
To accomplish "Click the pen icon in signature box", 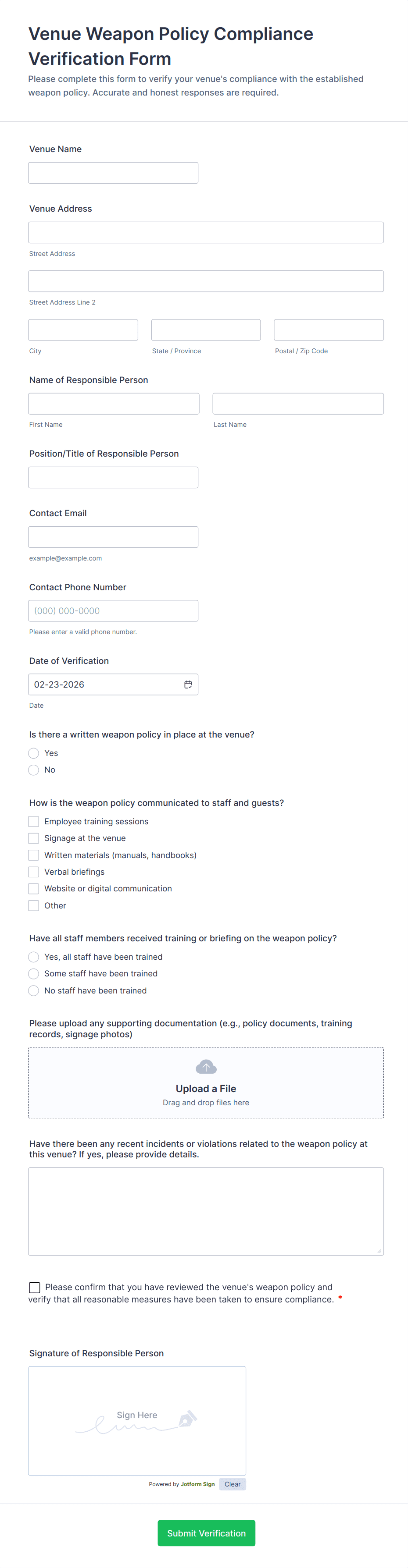I will [x=188, y=1419].
